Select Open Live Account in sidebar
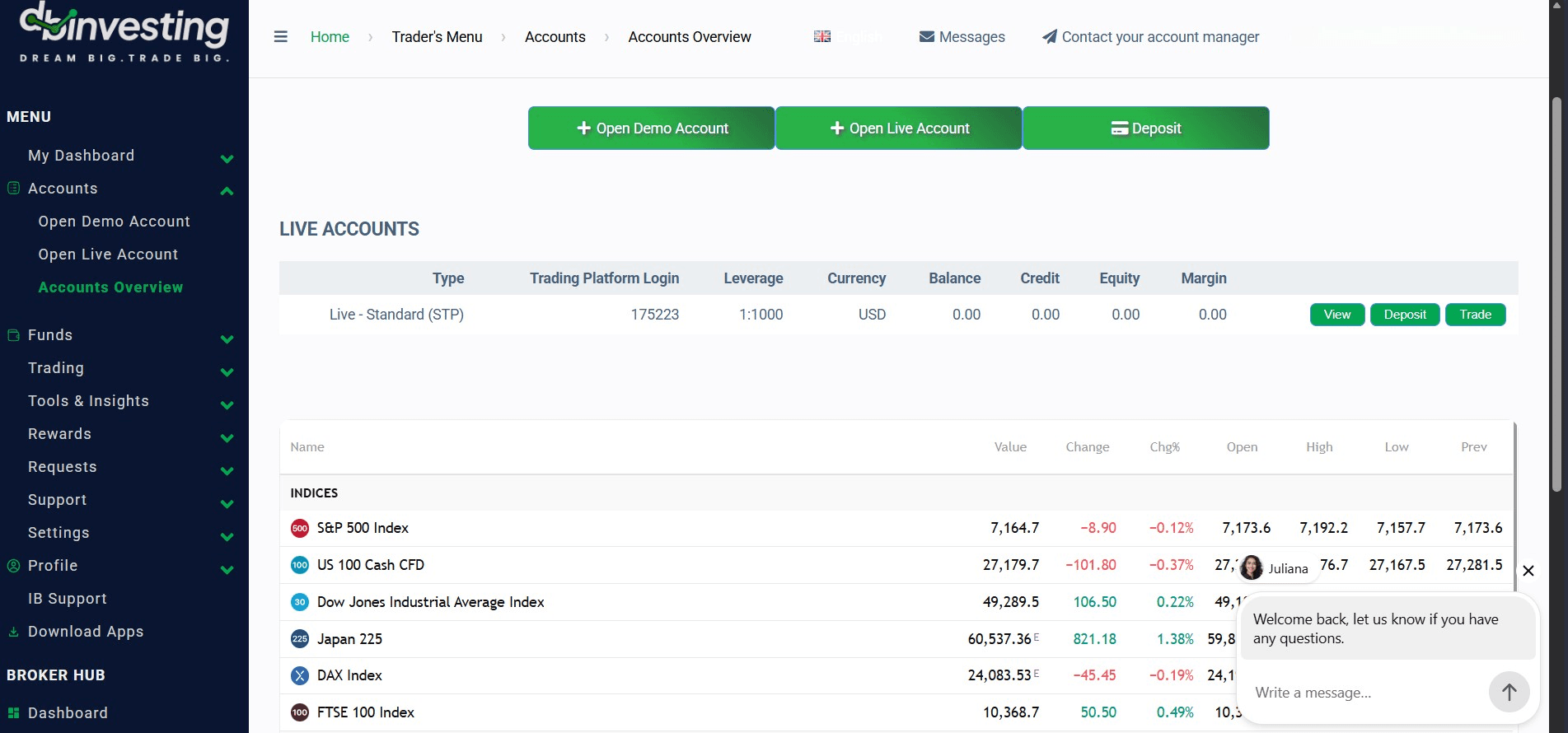Screen dimensions: 1568x733 tap(108, 254)
